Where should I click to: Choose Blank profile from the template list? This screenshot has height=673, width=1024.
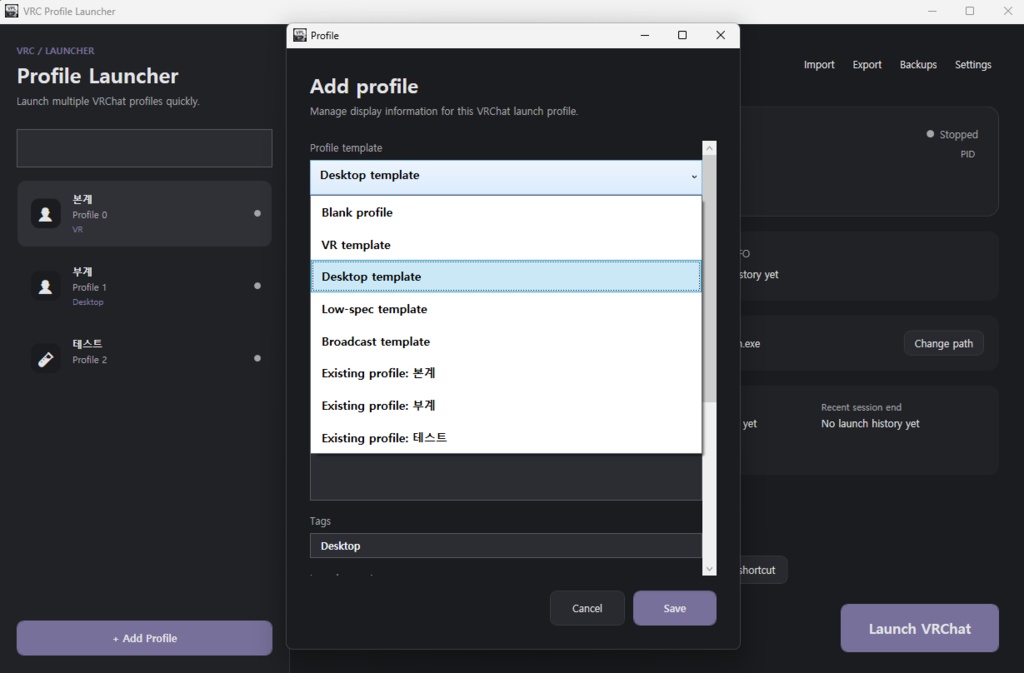click(x=505, y=213)
